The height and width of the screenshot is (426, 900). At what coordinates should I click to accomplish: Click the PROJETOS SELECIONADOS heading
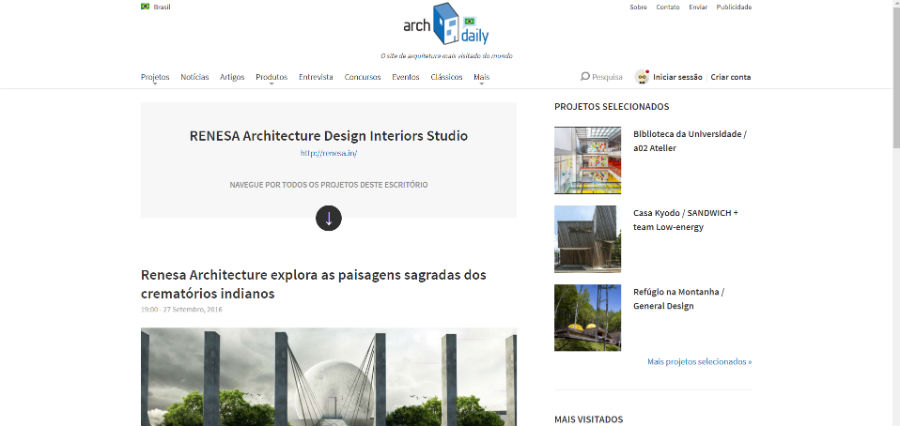612,107
